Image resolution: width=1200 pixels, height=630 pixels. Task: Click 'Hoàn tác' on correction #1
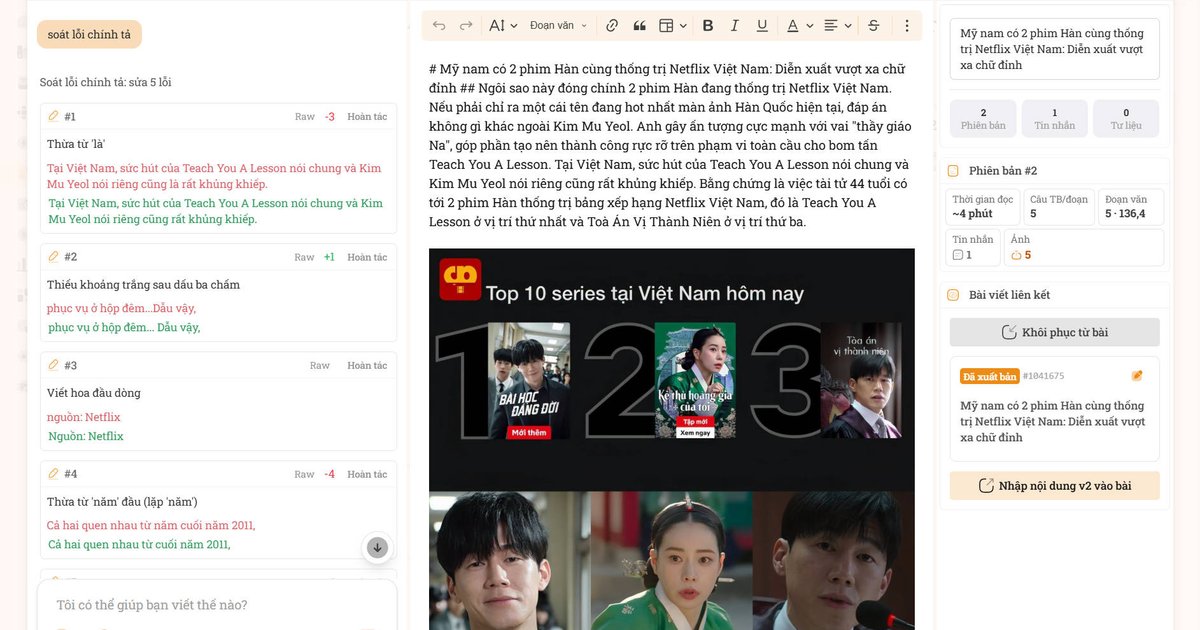(x=367, y=117)
